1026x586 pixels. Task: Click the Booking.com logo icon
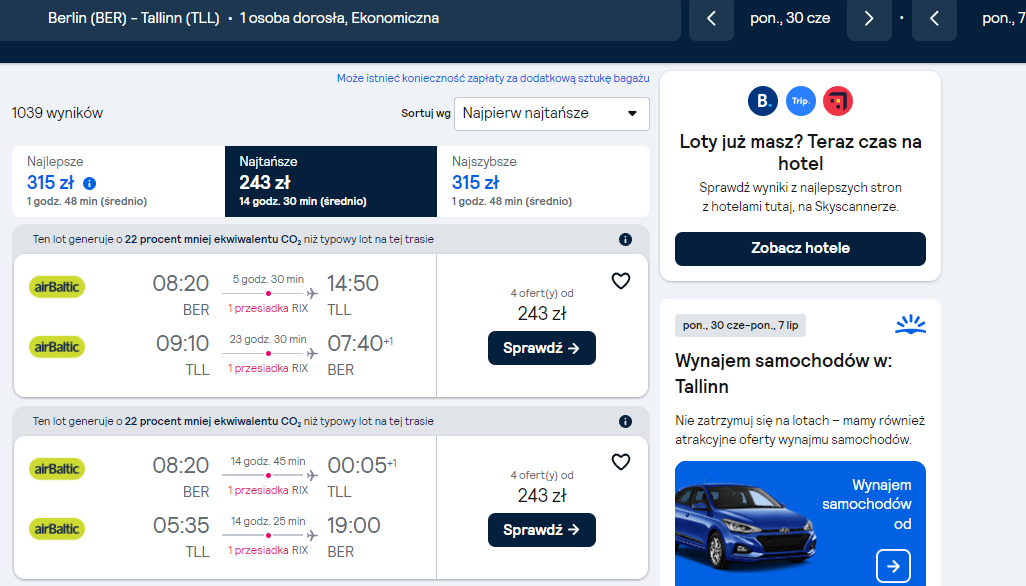point(763,101)
